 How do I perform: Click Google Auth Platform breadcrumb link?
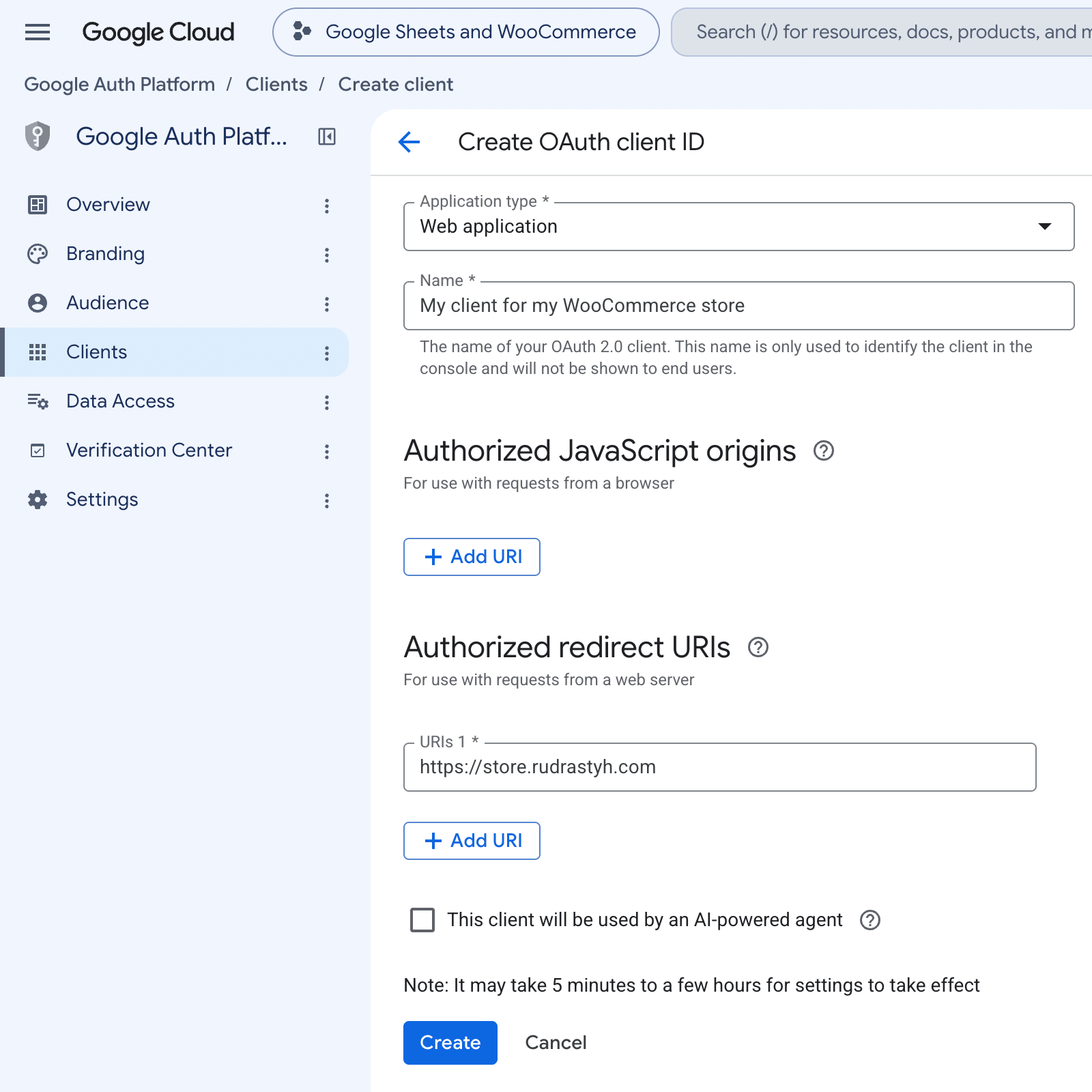[x=119, y=85]
